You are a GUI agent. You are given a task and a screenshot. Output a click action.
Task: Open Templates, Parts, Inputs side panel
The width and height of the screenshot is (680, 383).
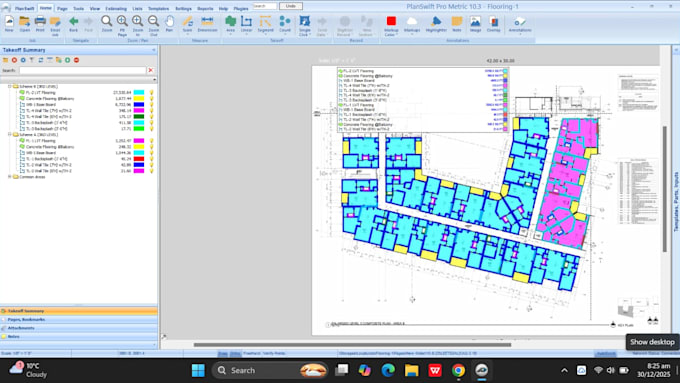(x=676, y=202)
